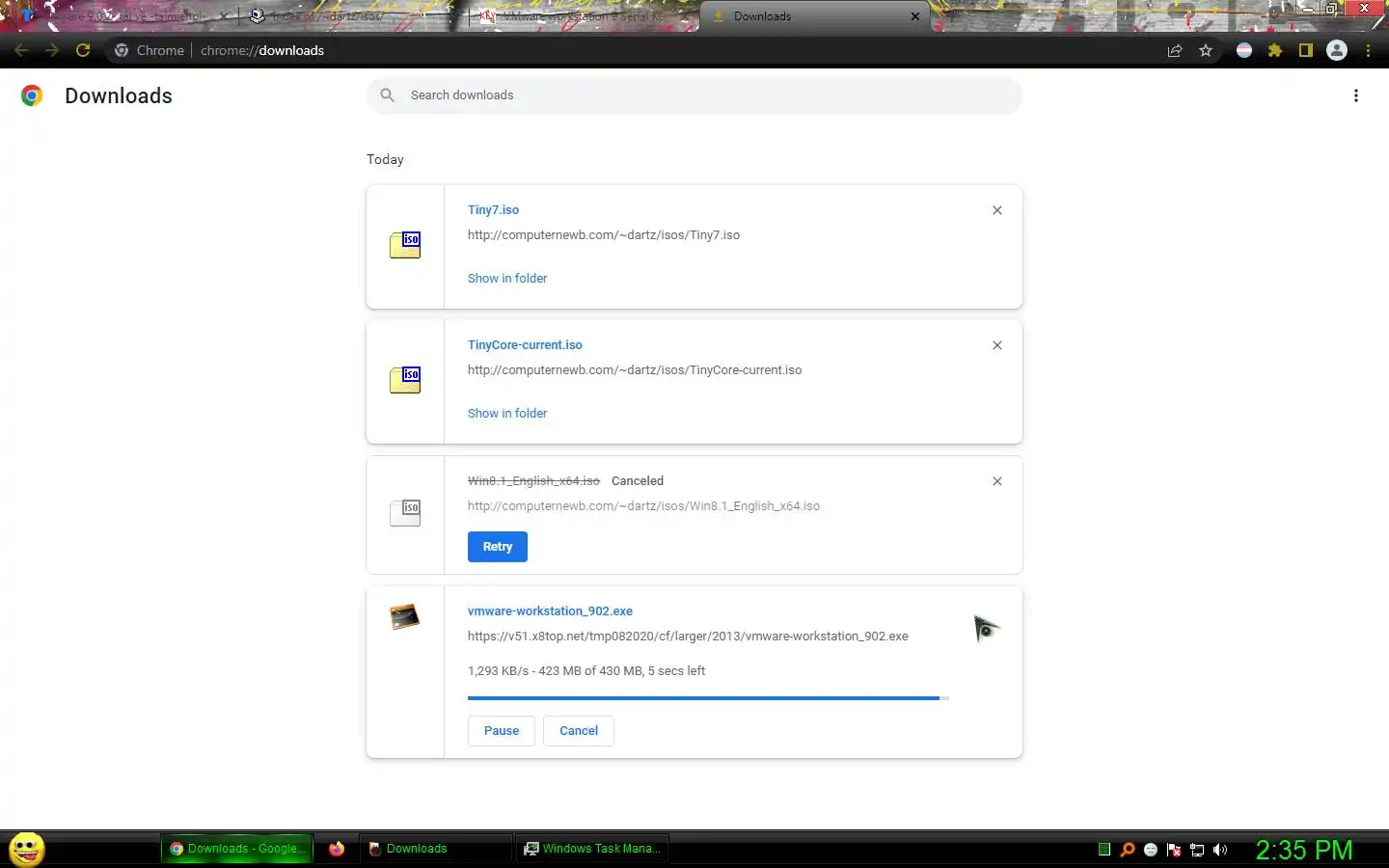The width and height of the screenshot is (1389, 868).
Task: Show Tiny7.iso in folder
Action: click(507, 278)
